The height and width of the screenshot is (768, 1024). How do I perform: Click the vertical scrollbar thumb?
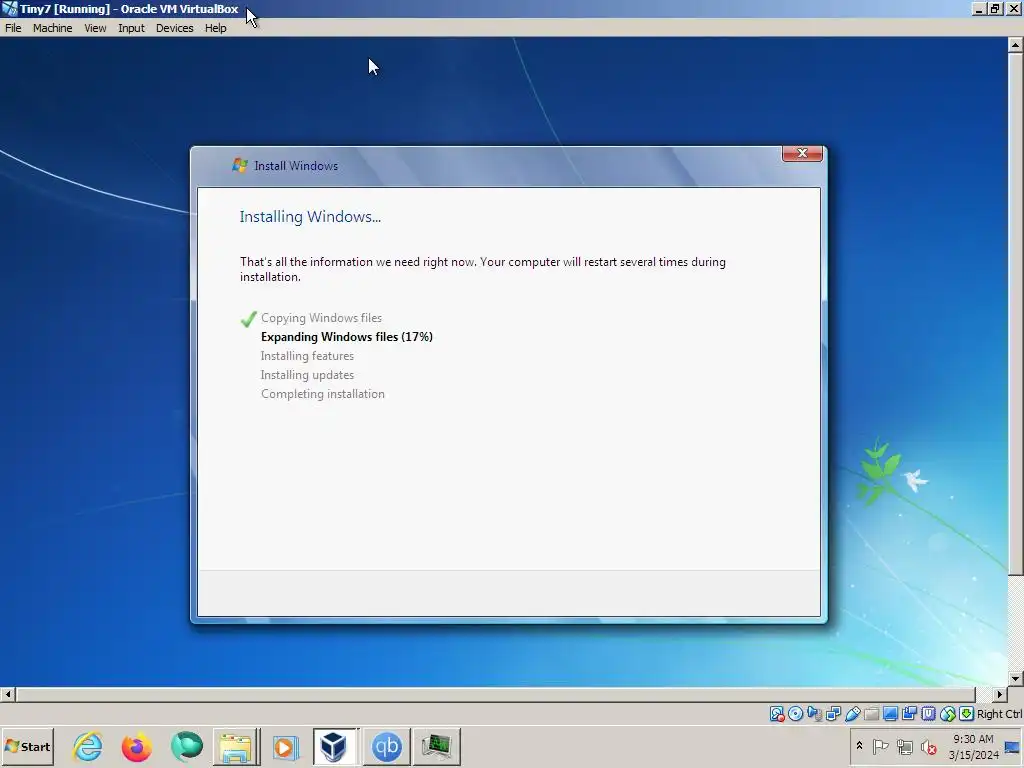(1015, 314)
